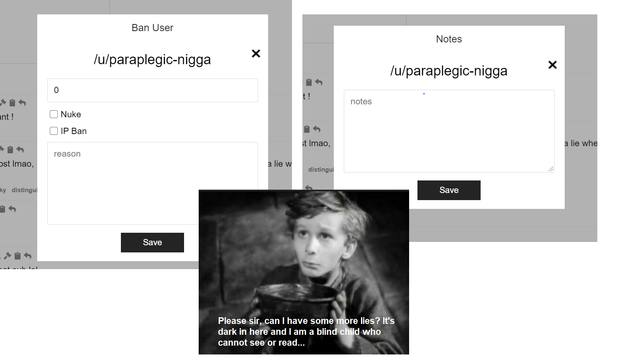Click 'distingui' link behind Notes dialog
The height and width of the screenshot is (363, 640).
pos(321,169)
